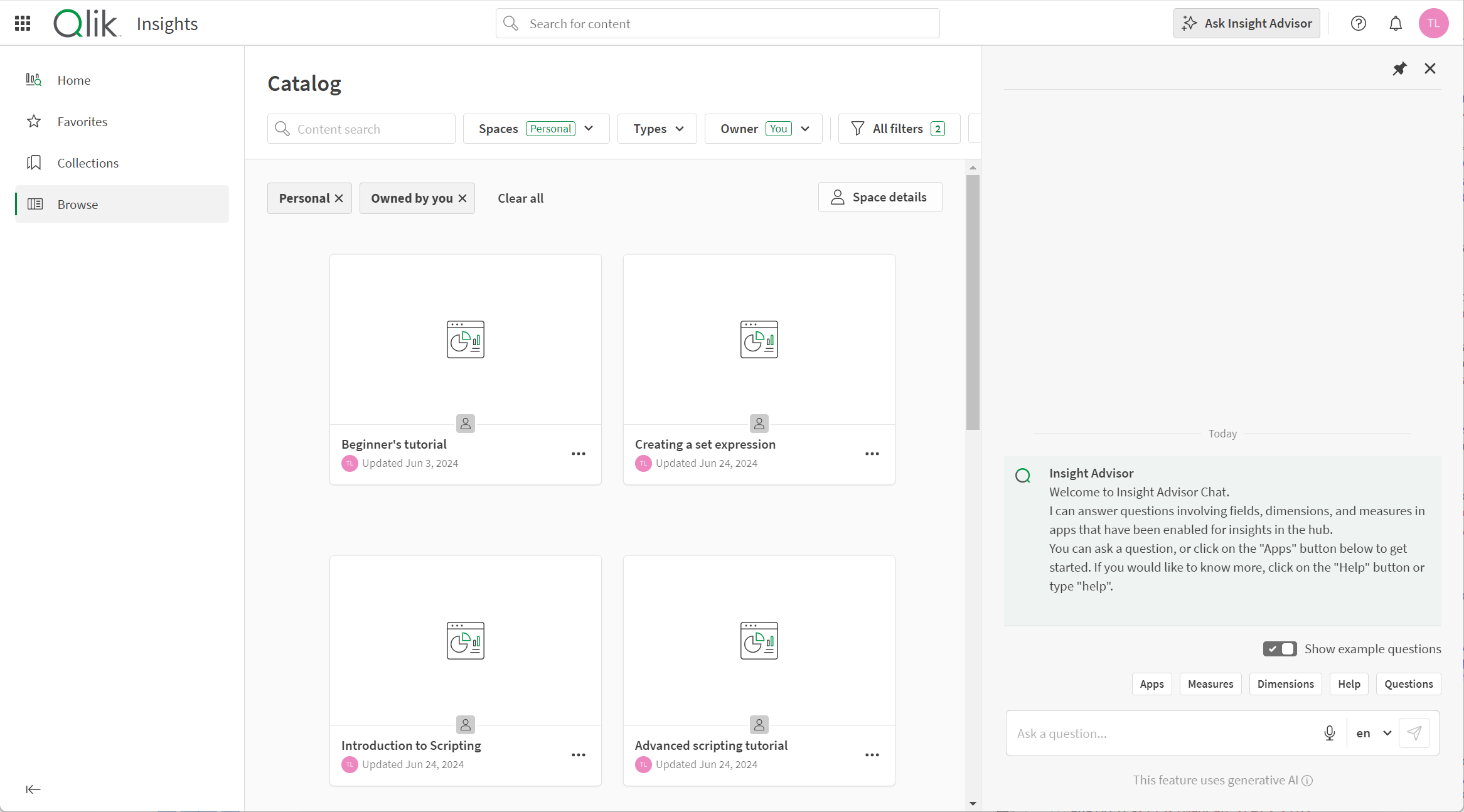Screen dimensions: 1464x812
Task: Toggle Show example questions switch
Action: click(x=1280, y=649)
